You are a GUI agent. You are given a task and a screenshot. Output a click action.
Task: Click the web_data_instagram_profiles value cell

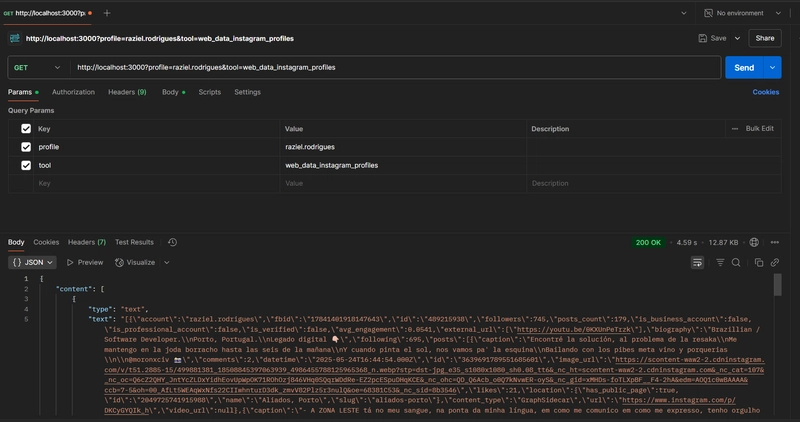(403, 165)
